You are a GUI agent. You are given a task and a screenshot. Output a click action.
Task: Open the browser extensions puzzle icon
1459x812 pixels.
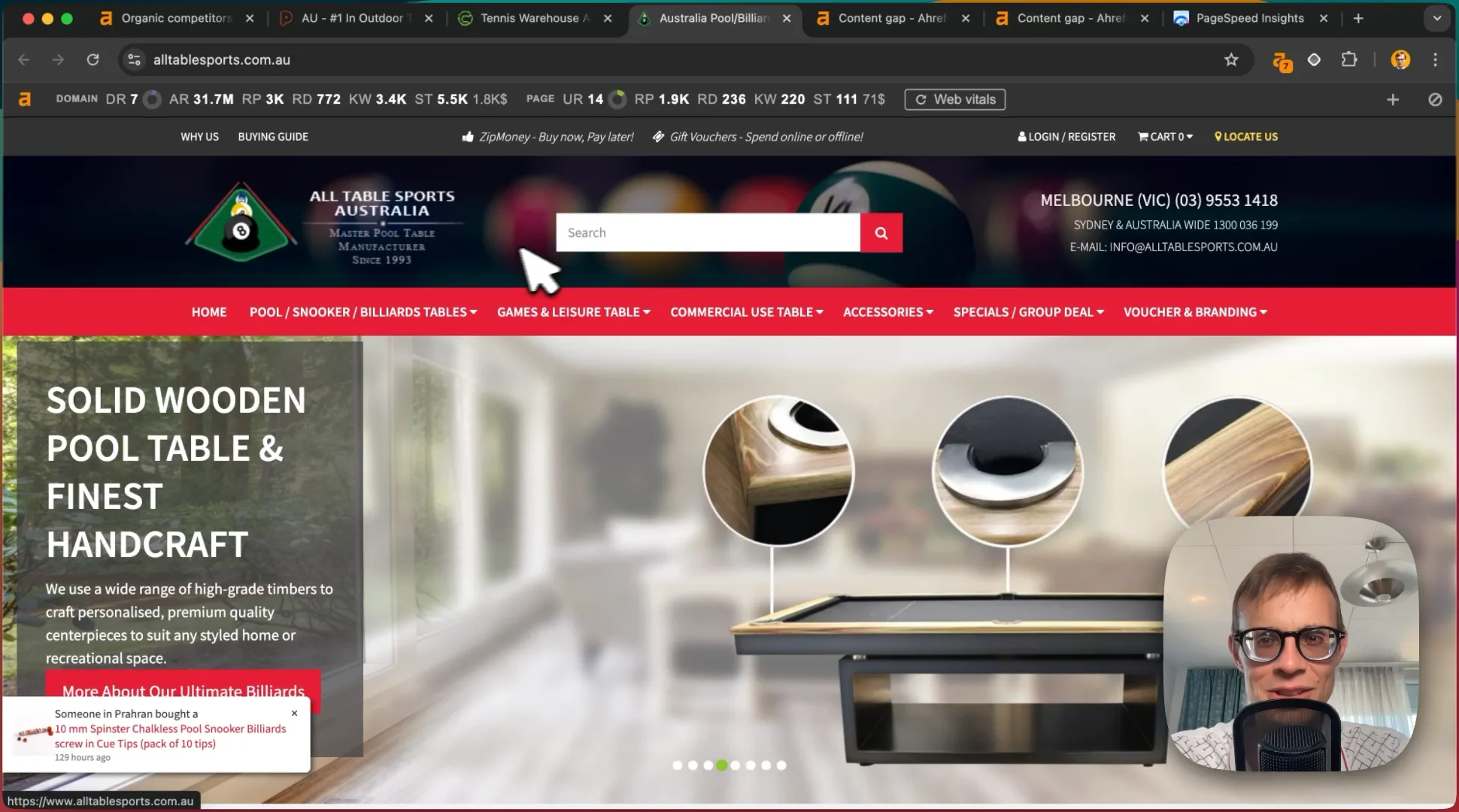[1349, 59]
